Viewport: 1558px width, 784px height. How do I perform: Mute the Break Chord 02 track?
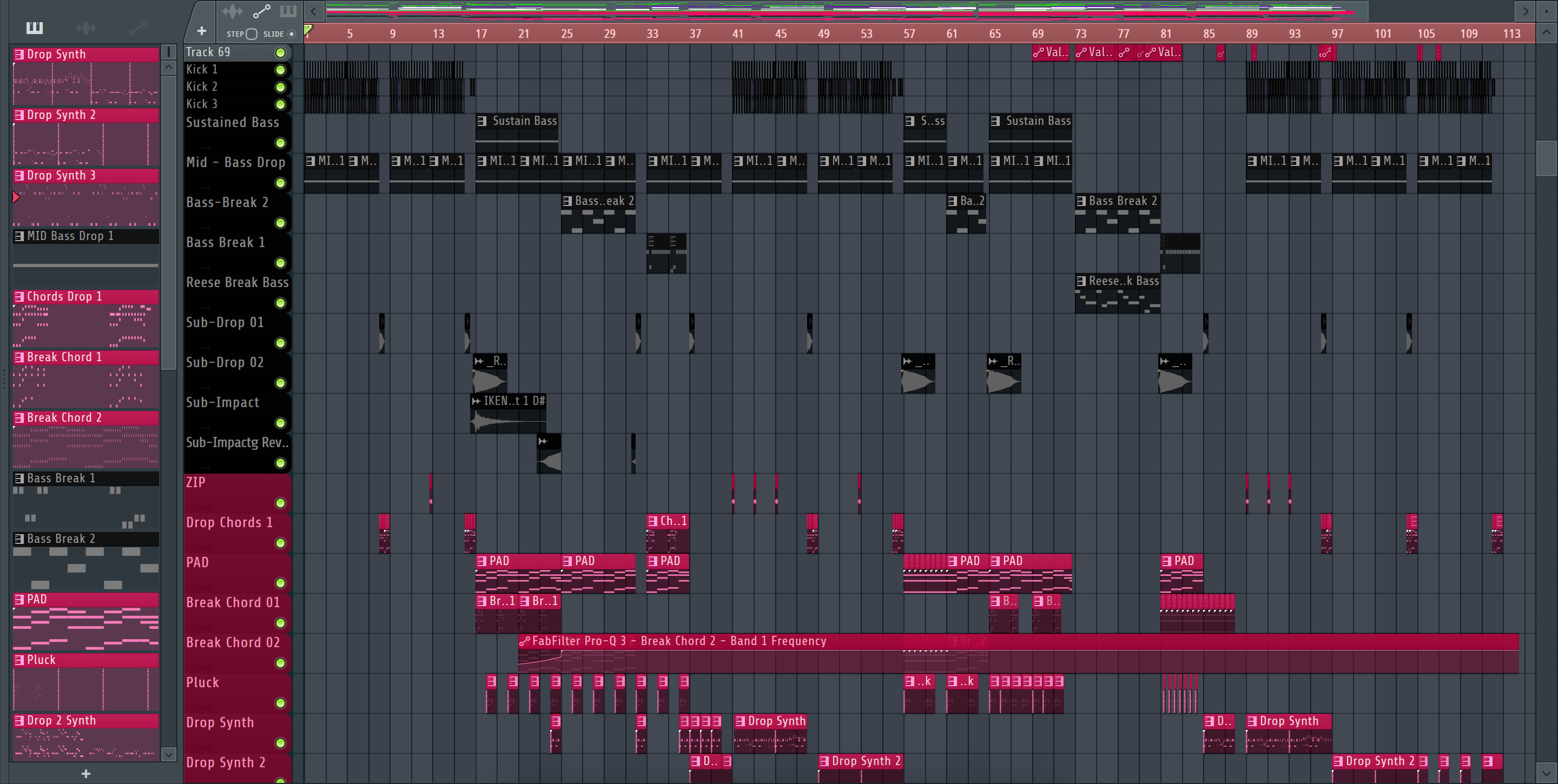click(x=281, y=663)
